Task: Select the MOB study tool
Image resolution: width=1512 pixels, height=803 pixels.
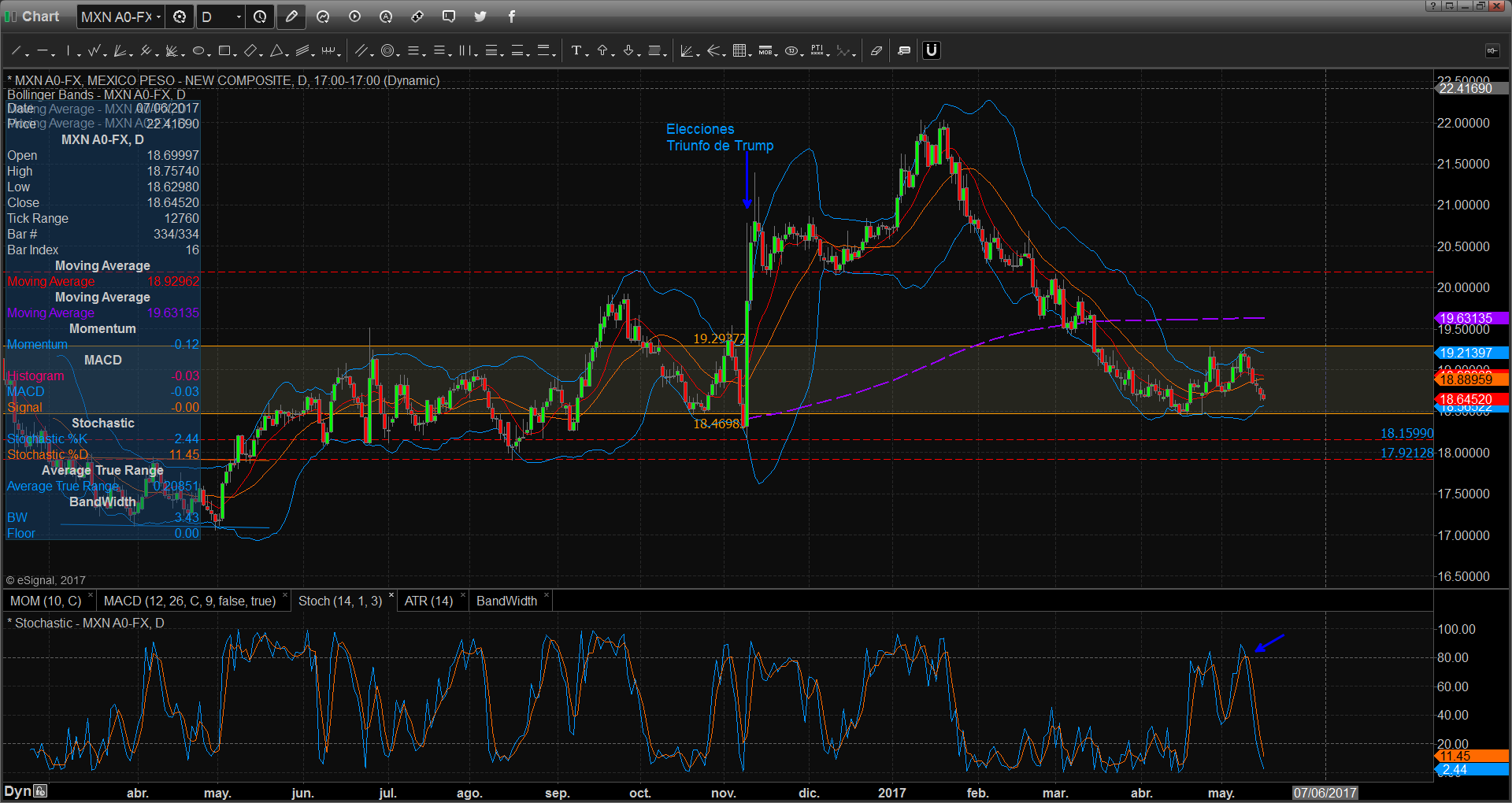Action: click(x=765, y=51)
